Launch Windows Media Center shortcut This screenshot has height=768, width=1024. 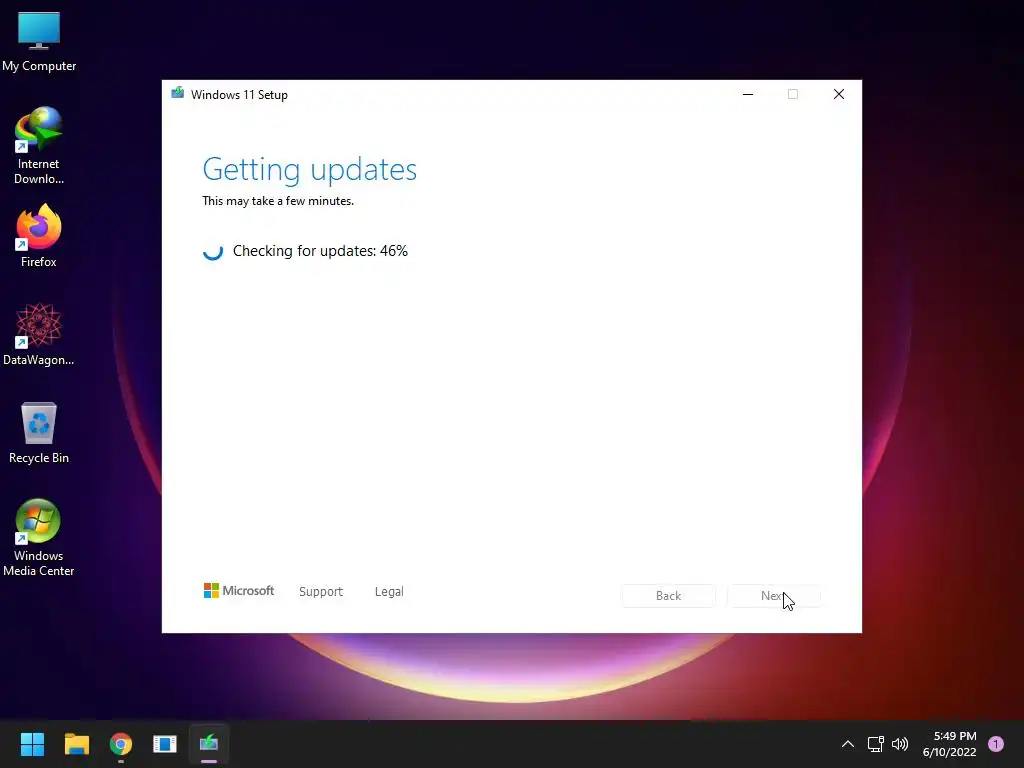tap(39, 537)
